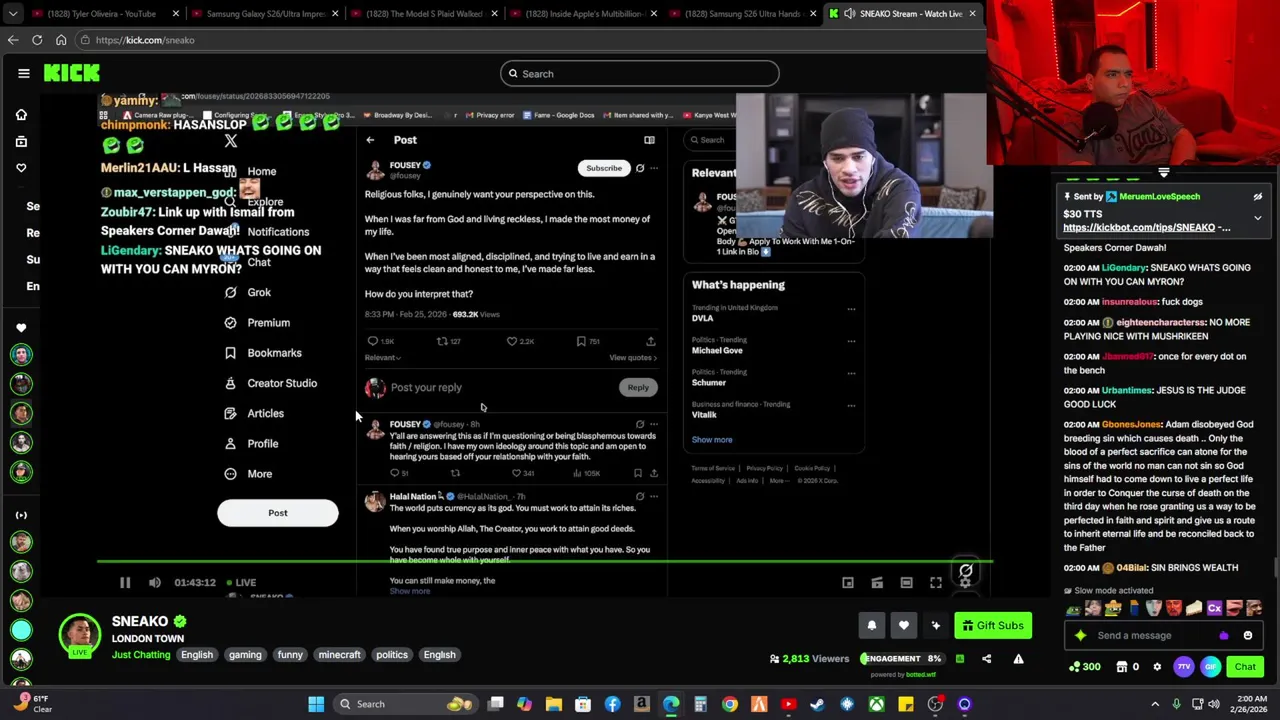Open the OBS Studio taskbar icon
This screenshot has height=720, width=1280.
click(x=935, y=704)
